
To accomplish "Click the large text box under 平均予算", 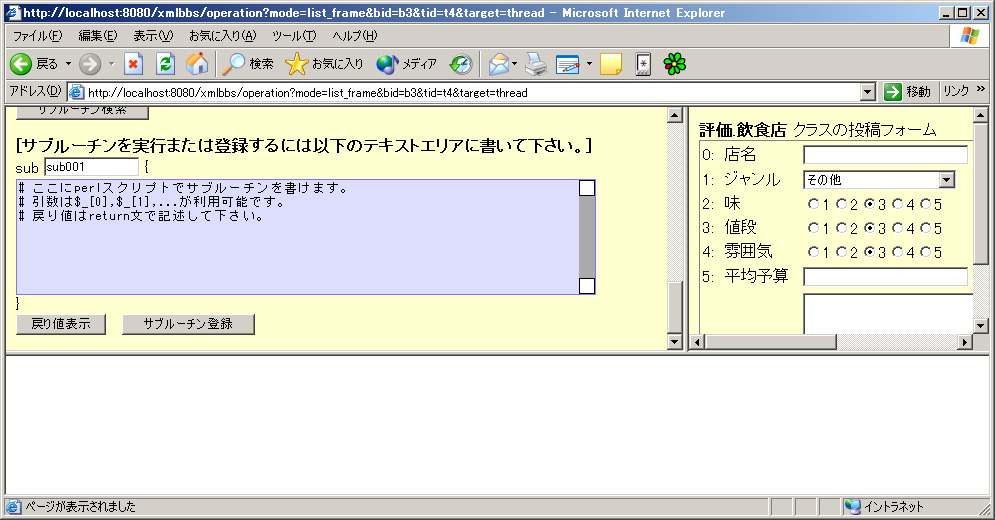I will 888,314.
